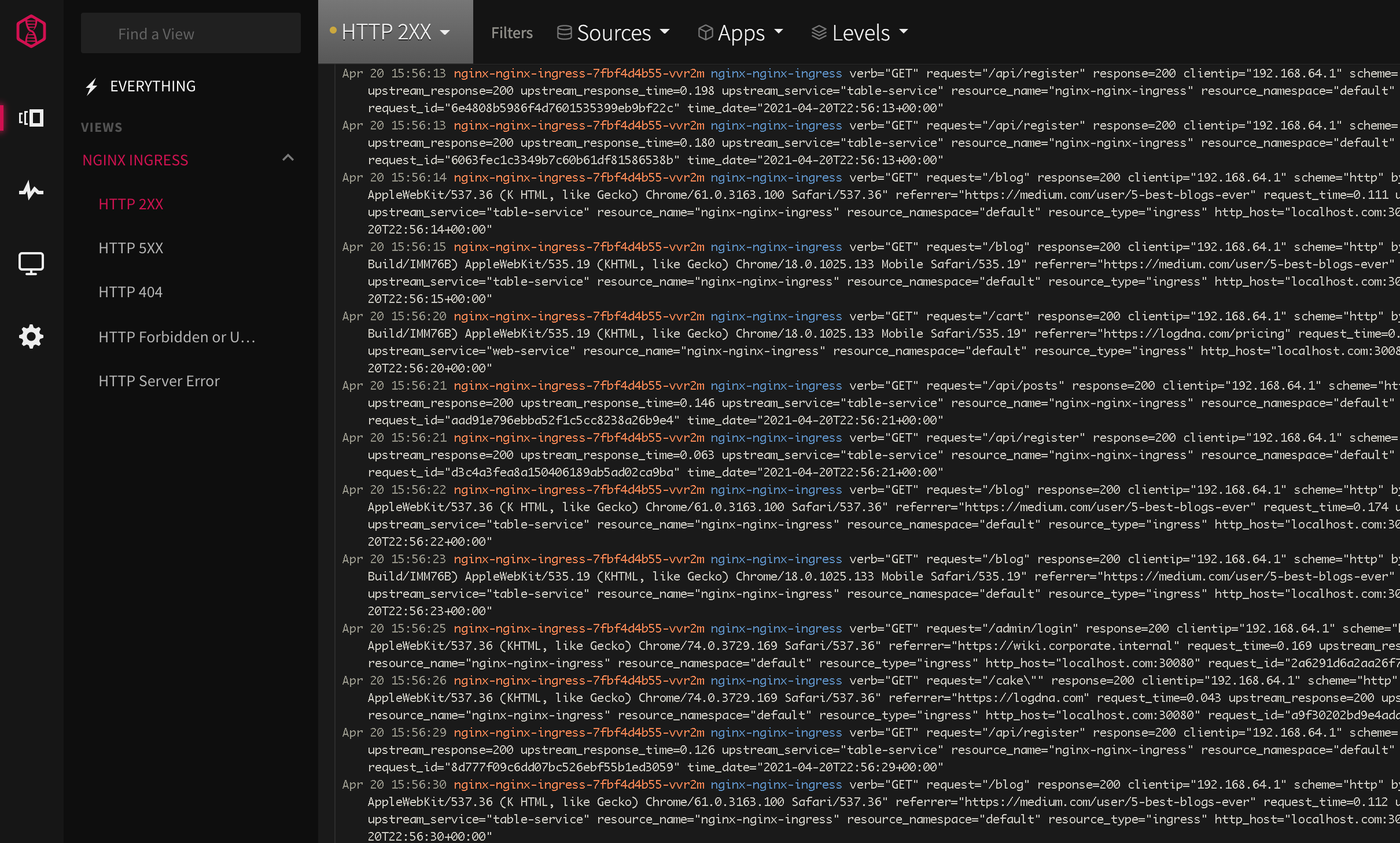Select the HTTP 404 view
This screenshot has width=1400, height=843.
point(130,292)
